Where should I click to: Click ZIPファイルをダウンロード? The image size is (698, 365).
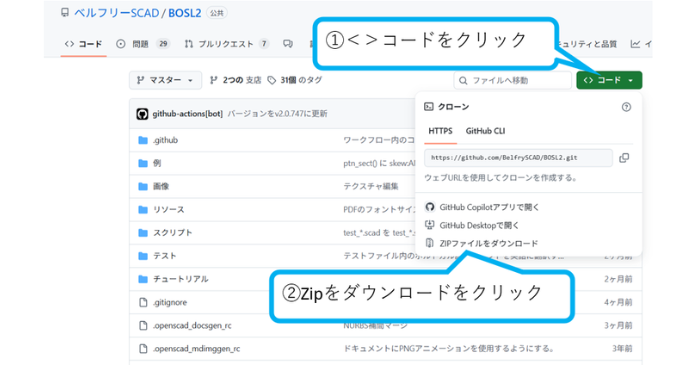489,243
